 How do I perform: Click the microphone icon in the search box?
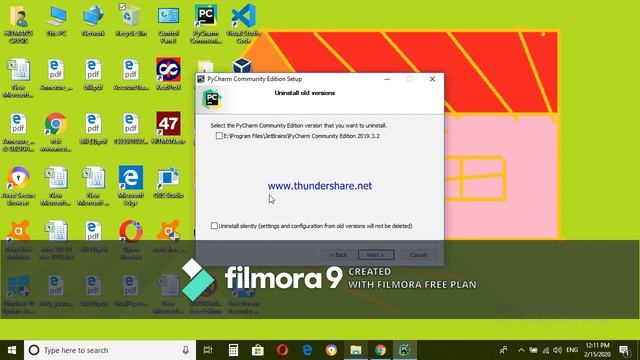[x=185, y=350]
